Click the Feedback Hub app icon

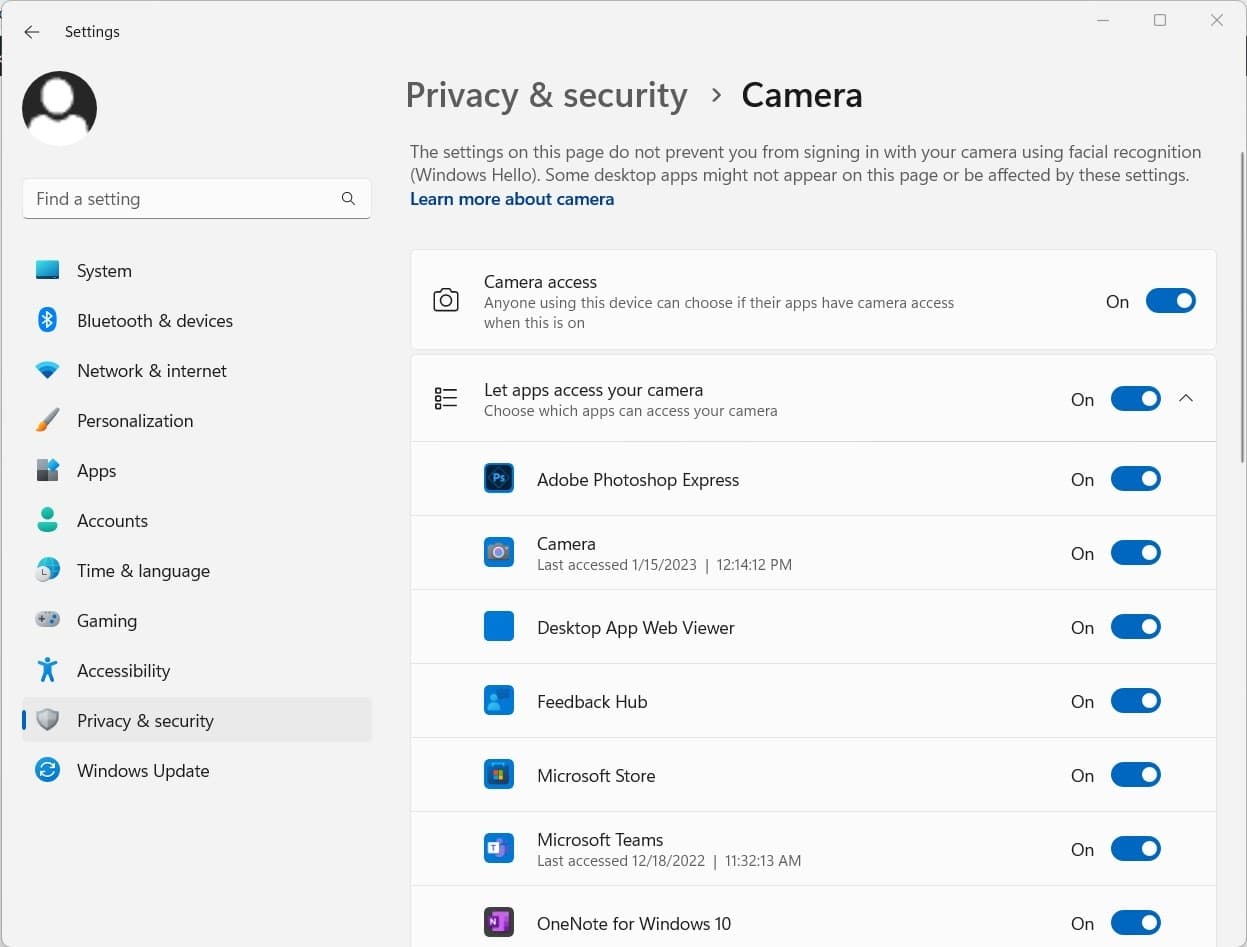[499, 701]
